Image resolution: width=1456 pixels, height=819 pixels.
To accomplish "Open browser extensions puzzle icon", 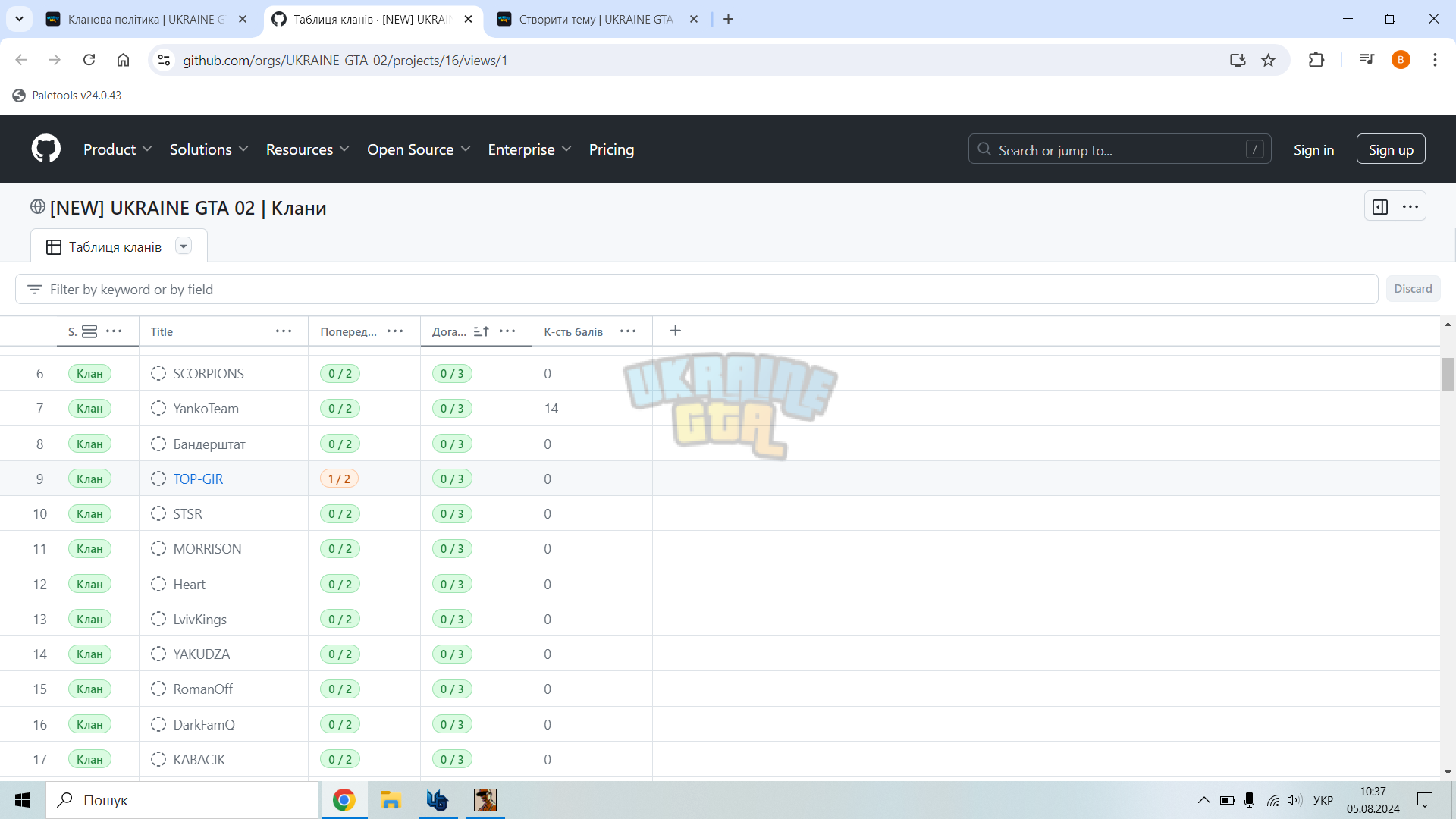I will [1316, 60].
